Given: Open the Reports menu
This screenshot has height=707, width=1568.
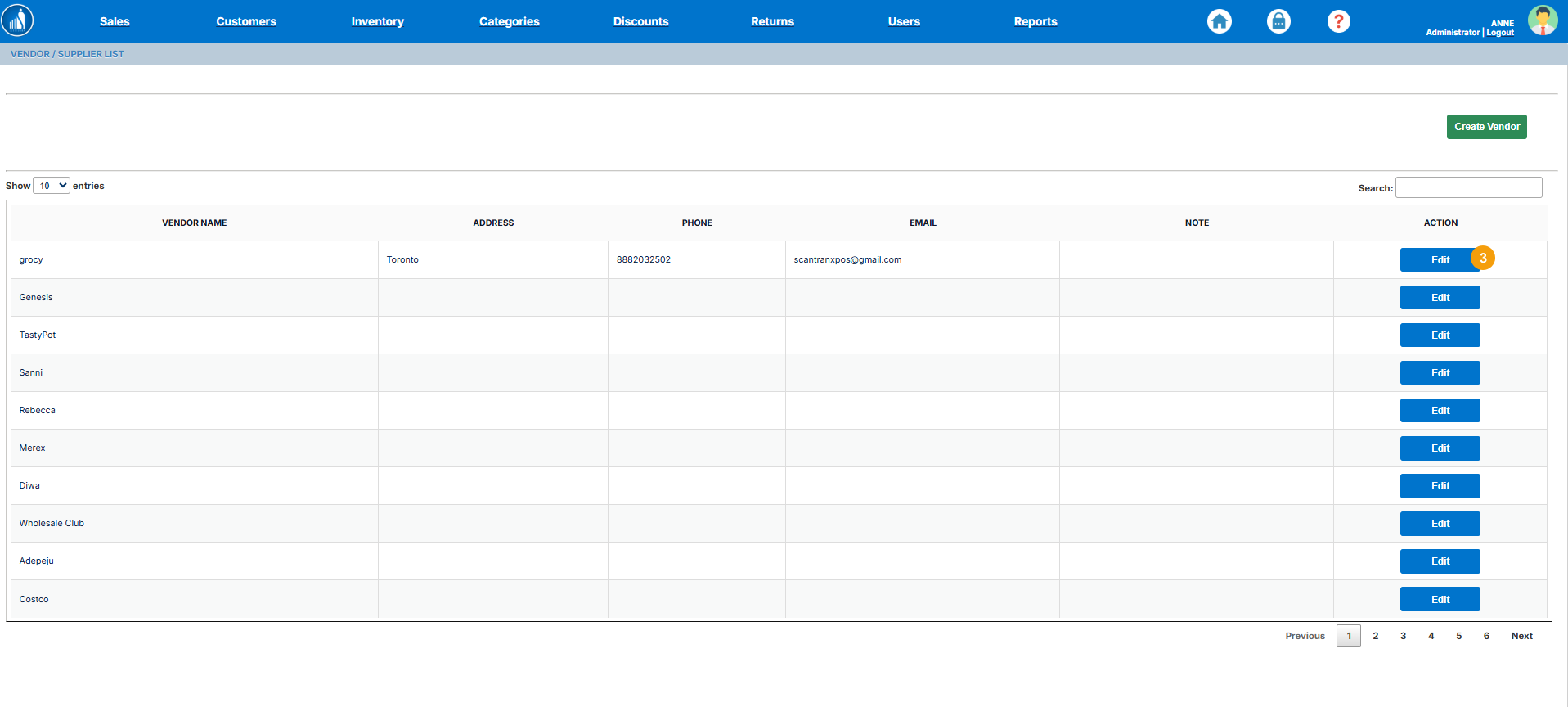Looking at the screenshot, I should (x=1035, y=22).
